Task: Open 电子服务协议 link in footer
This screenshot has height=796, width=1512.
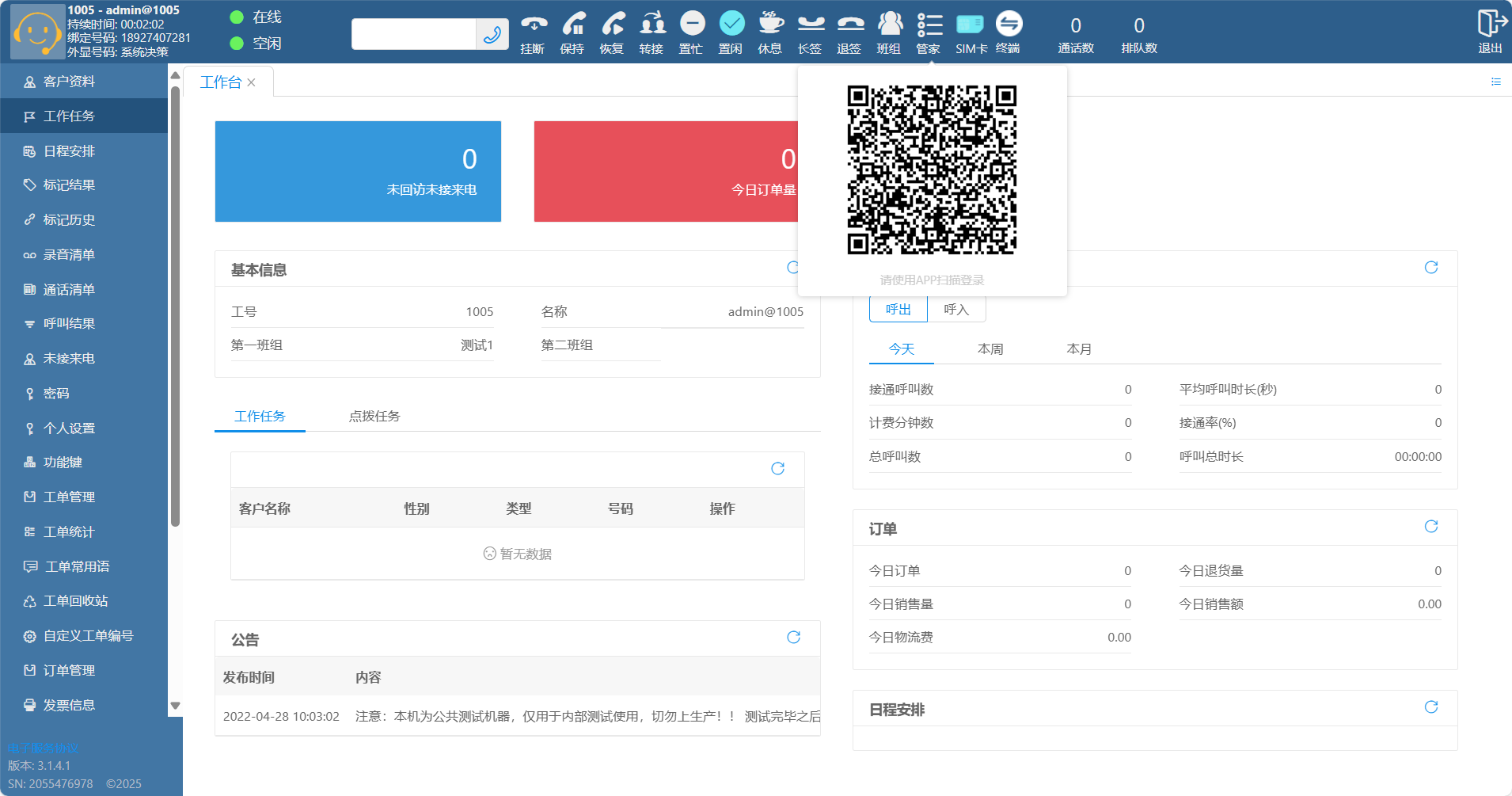Action: (x=43, y=748)
